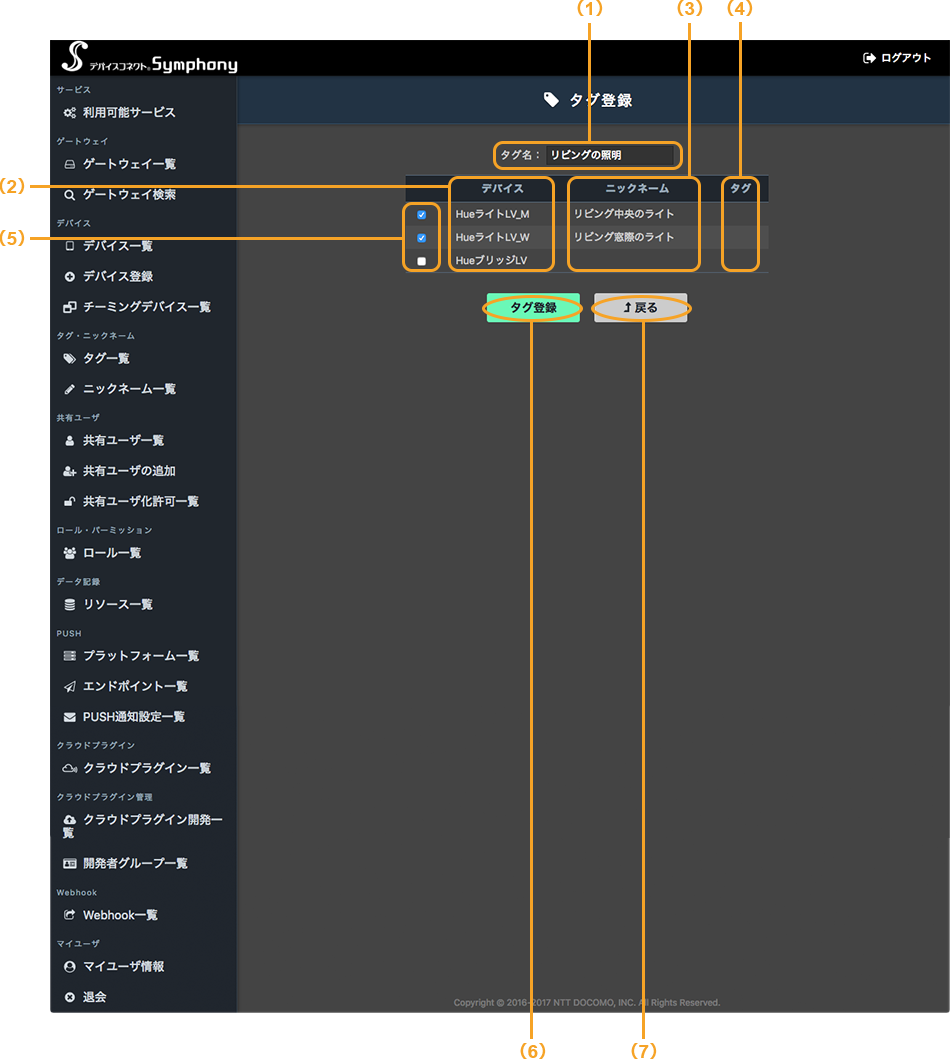950x1059 pixels.
Task: Navigate to Webhook一覧
Action: coord(120,915)
